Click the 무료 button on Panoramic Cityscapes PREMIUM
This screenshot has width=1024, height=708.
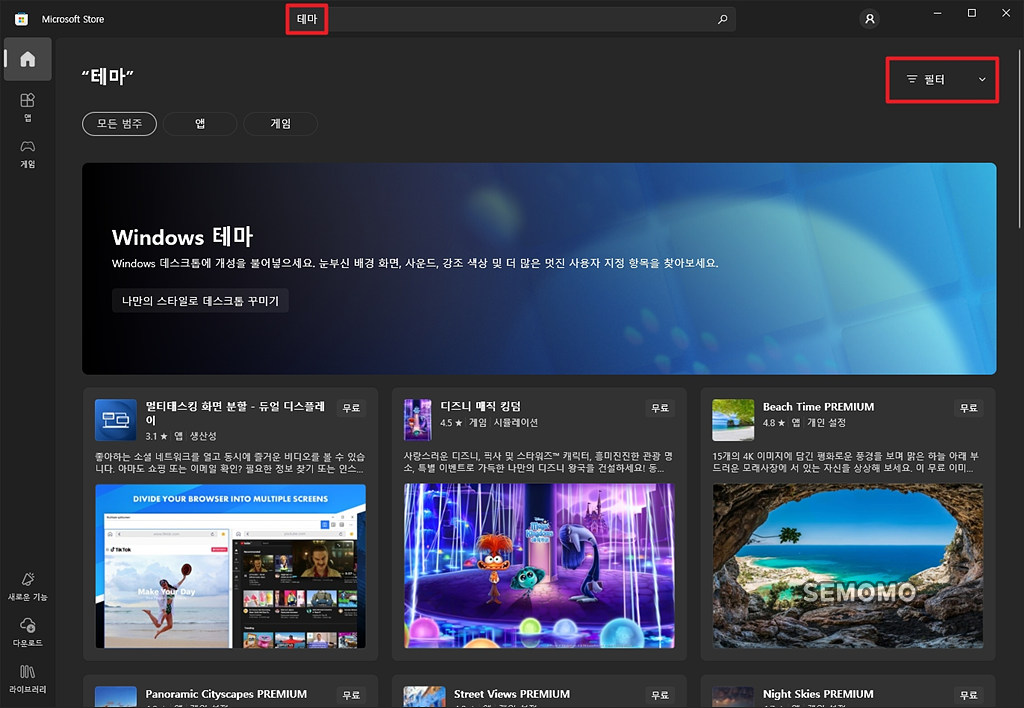coord(351,696)
